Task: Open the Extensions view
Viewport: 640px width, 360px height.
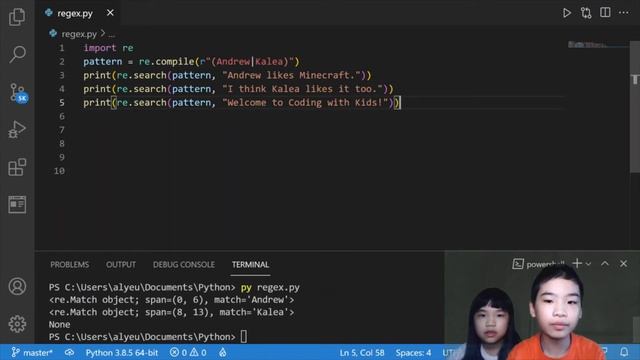Action: (x=17, y=167)
